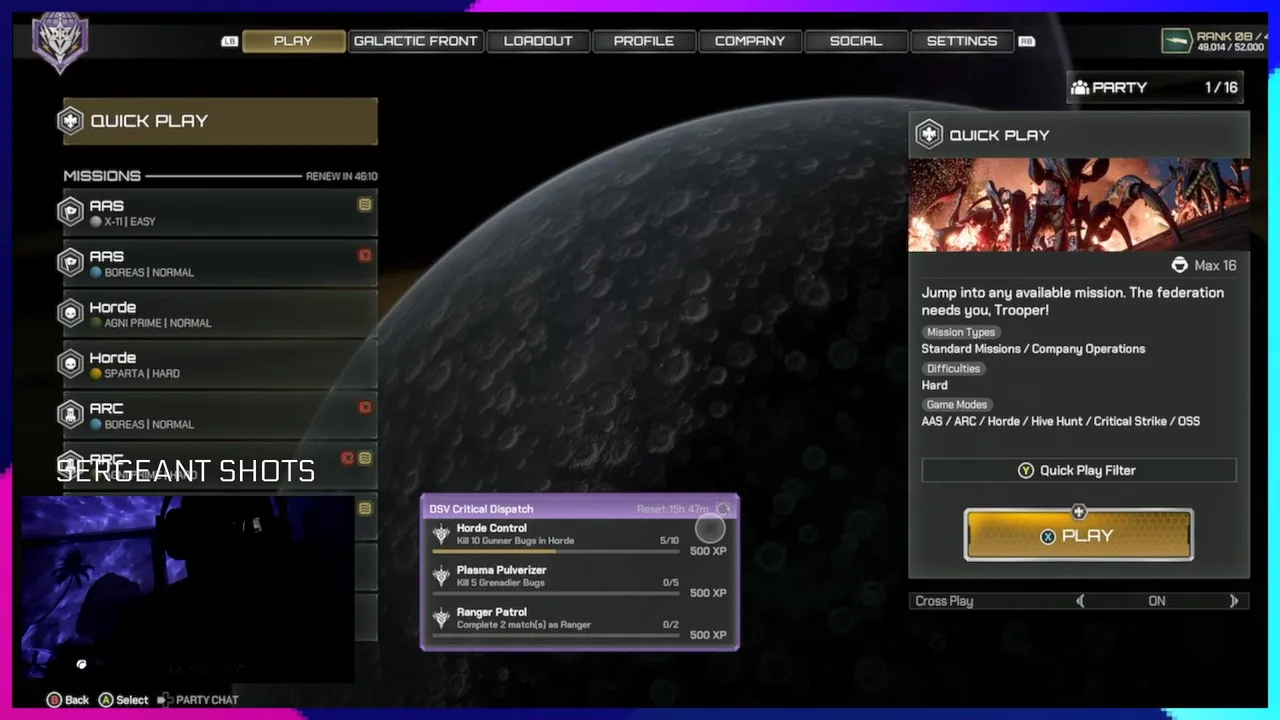This screenshot has width=1280, height=720.
Task: Click the A Select button icon
Action: 105,700
